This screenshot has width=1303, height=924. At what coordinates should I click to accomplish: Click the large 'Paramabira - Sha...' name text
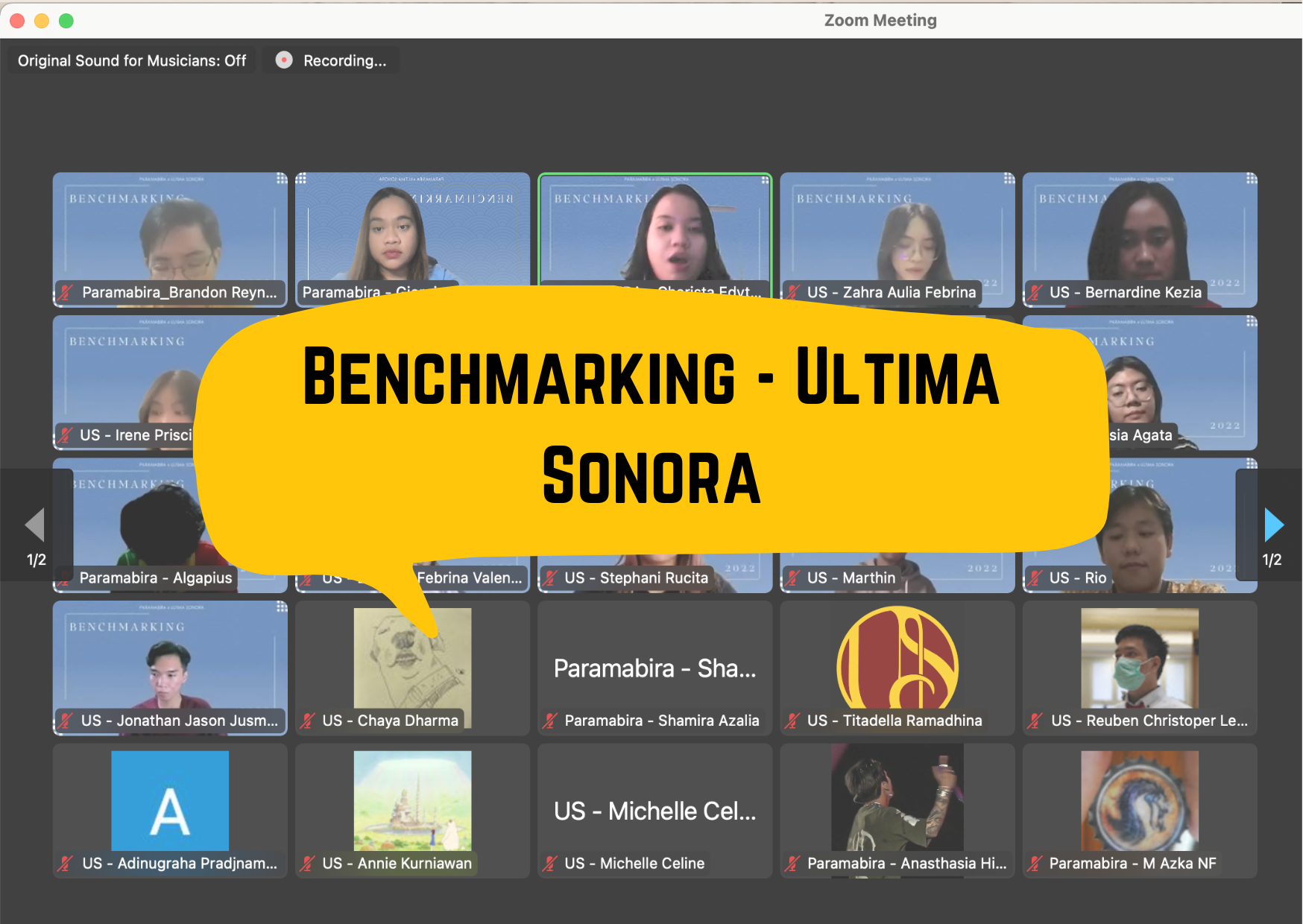[654, 668]
